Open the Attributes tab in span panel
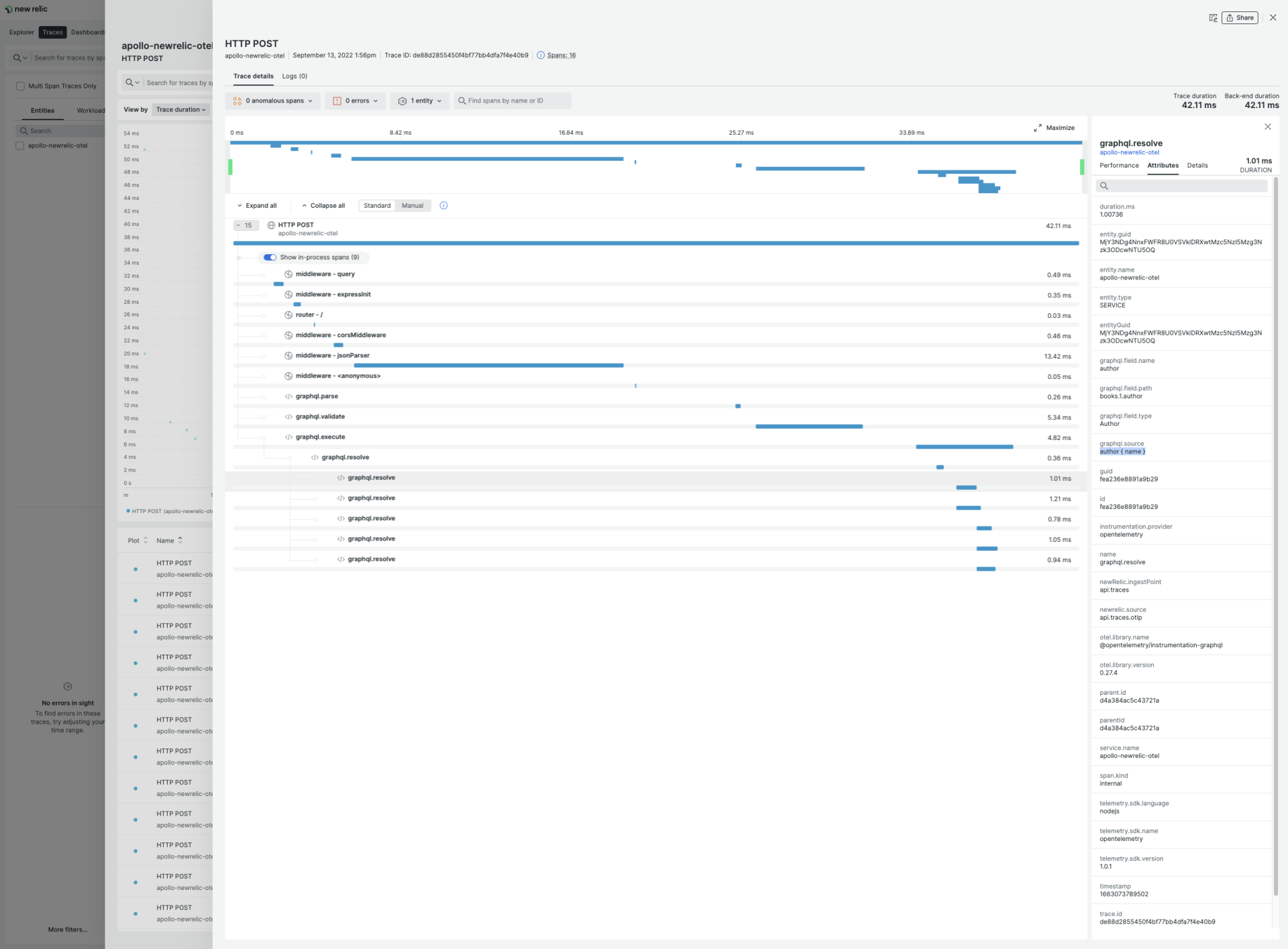 coord(1163,166)
